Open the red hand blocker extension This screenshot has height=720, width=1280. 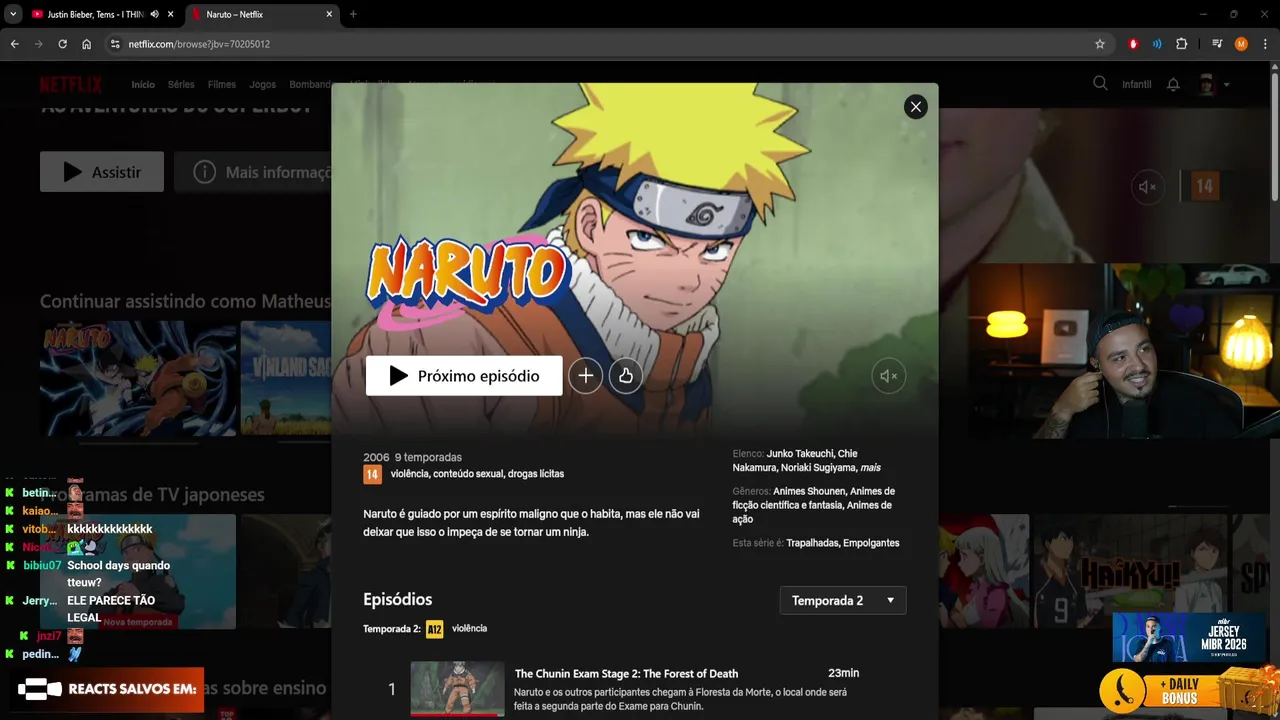(x=1133, y=44)
